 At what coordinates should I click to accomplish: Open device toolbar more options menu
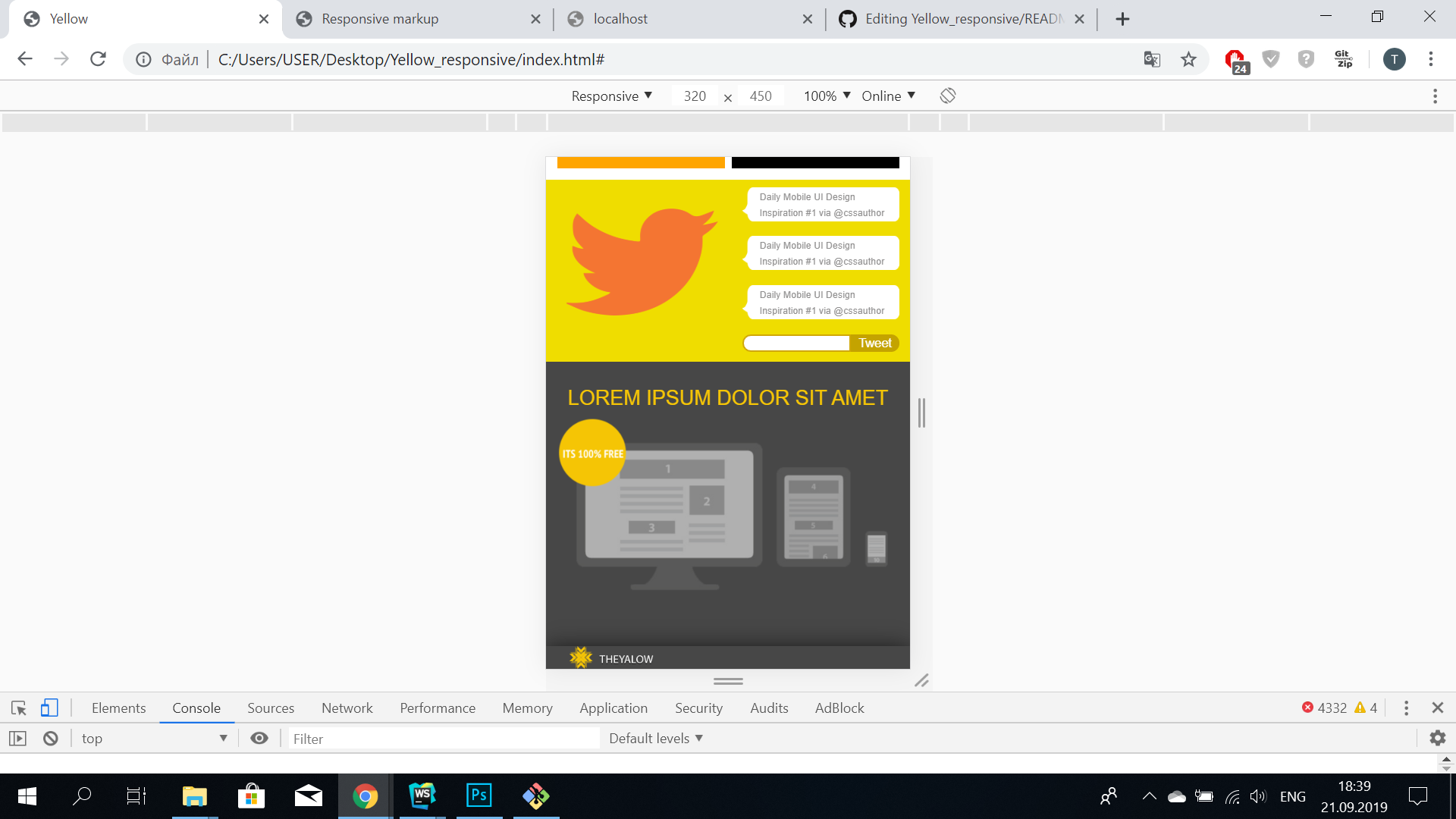pyautogui.click(x=1435, y=96)
